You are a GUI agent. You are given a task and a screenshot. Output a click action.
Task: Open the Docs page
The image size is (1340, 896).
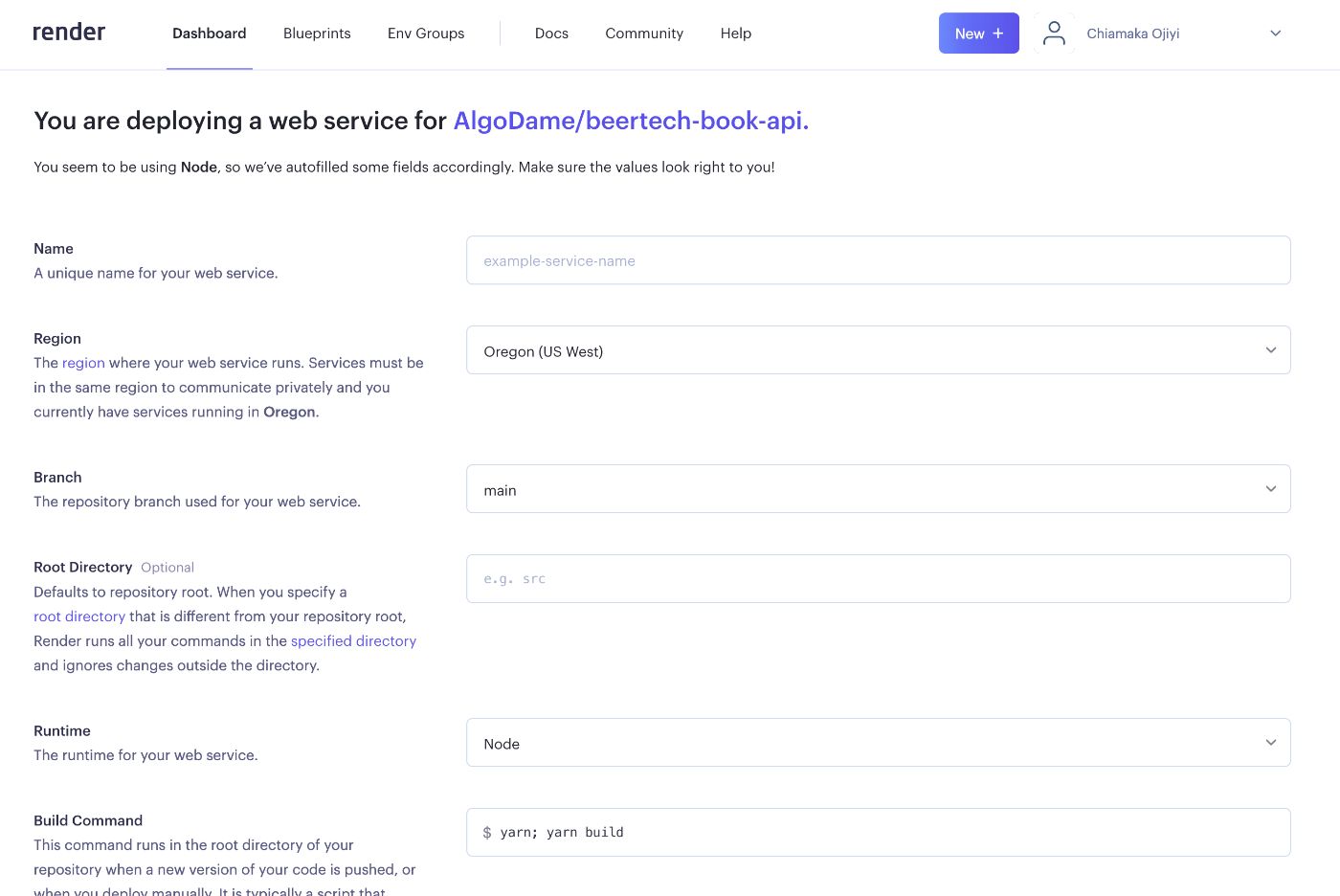coord(551,34)
